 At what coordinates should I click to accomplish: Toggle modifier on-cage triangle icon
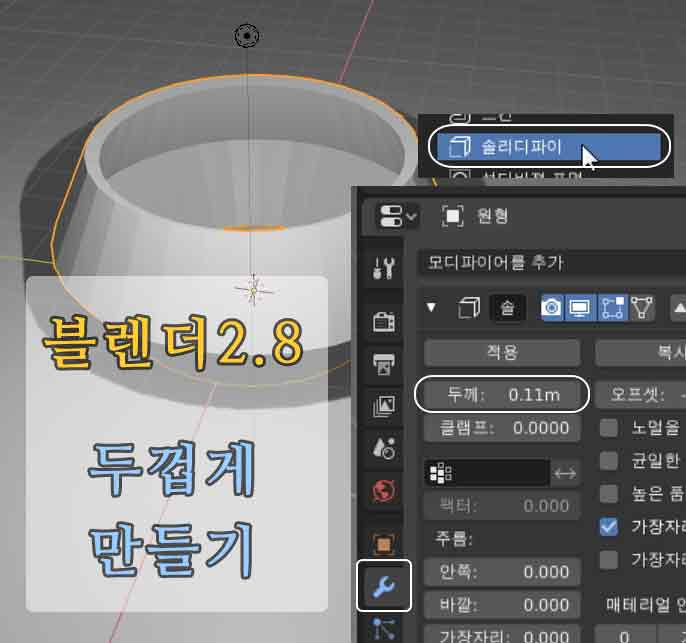click(x=642, y=308)
